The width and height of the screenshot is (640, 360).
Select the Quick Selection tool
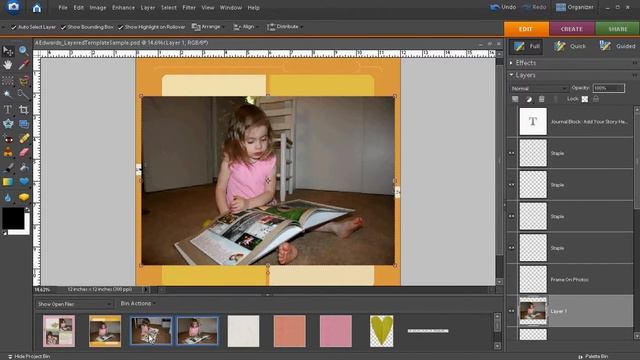click(24, 95)
